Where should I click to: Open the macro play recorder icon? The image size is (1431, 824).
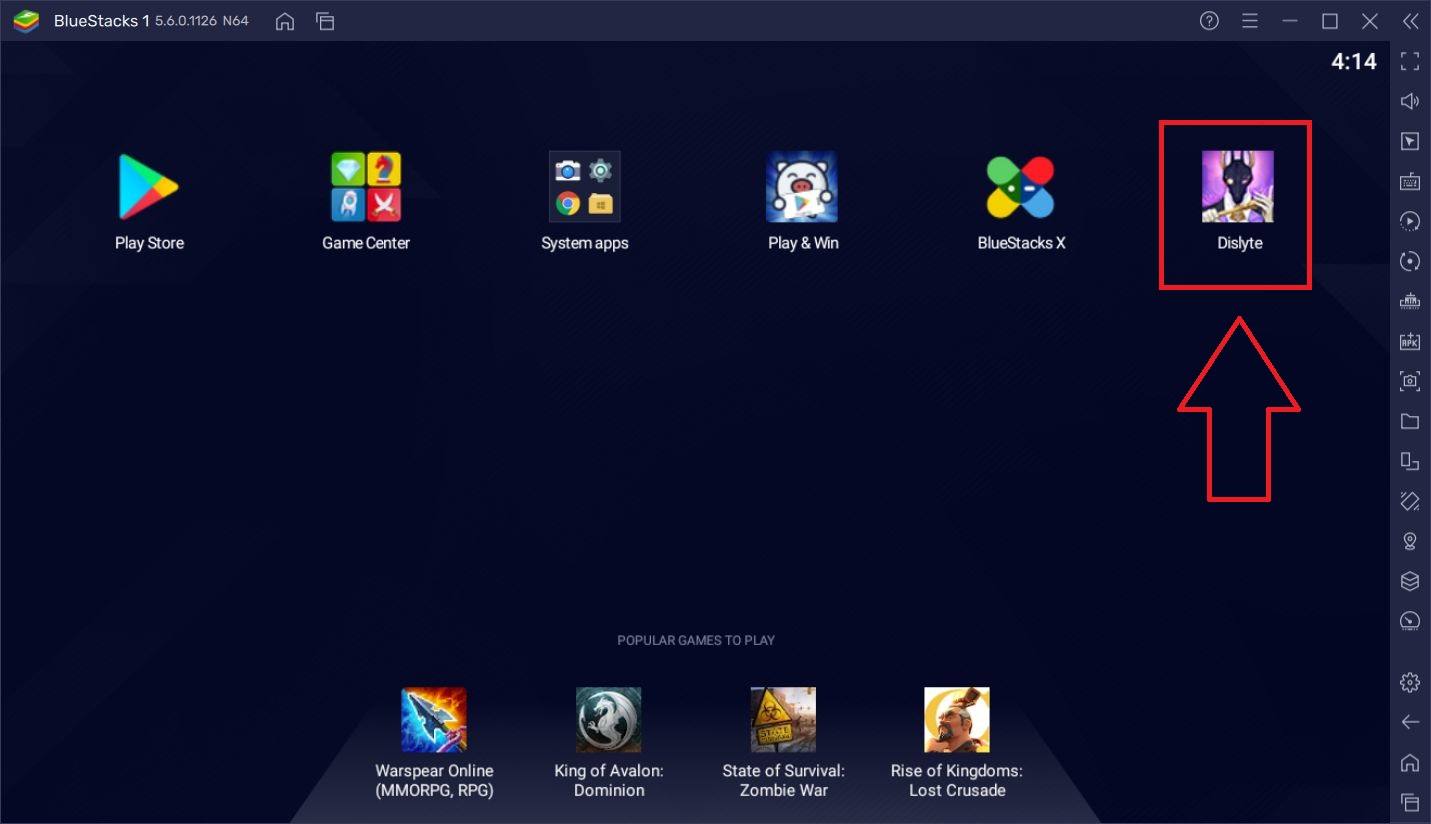[1410, 221]
